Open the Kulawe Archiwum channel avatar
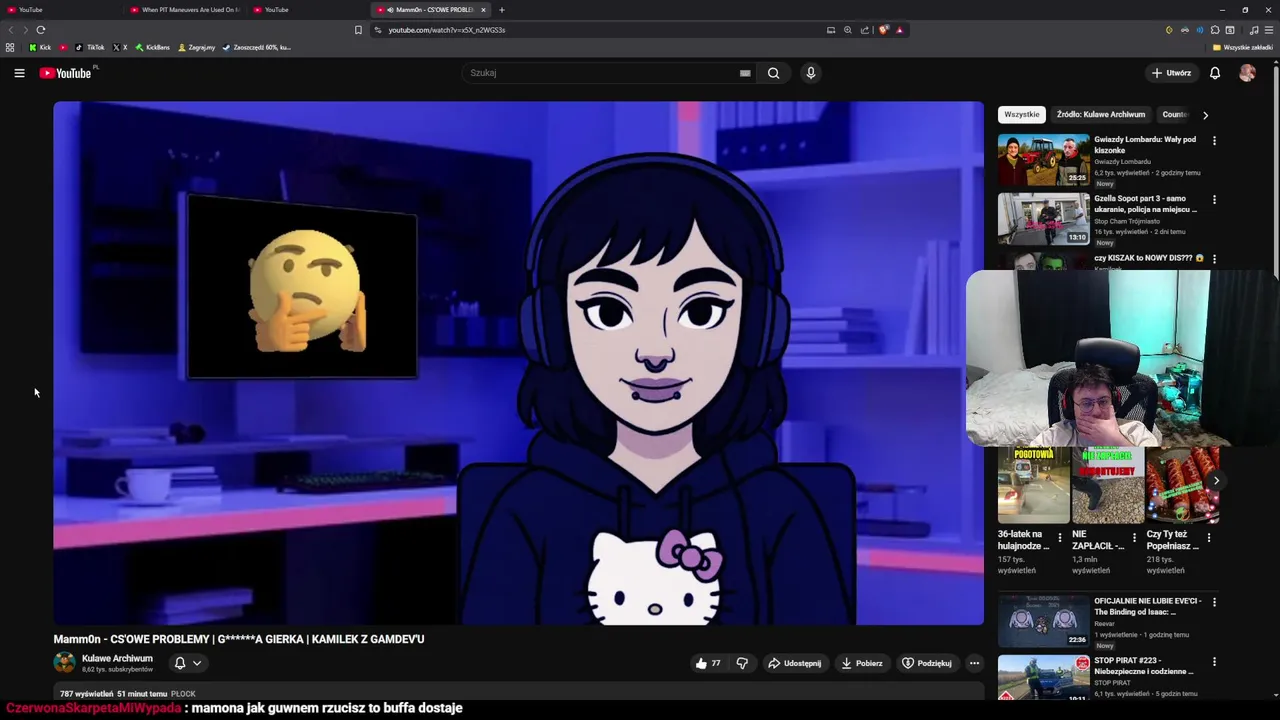 point(64,662)
